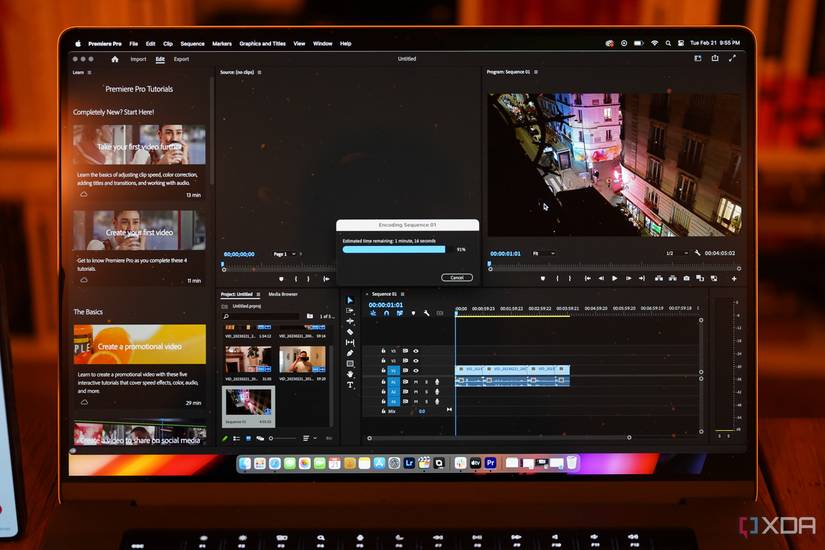Open sort icons dropdown in Project panel
The width and height of the screenshot is (825, 550).
[308, 438]
